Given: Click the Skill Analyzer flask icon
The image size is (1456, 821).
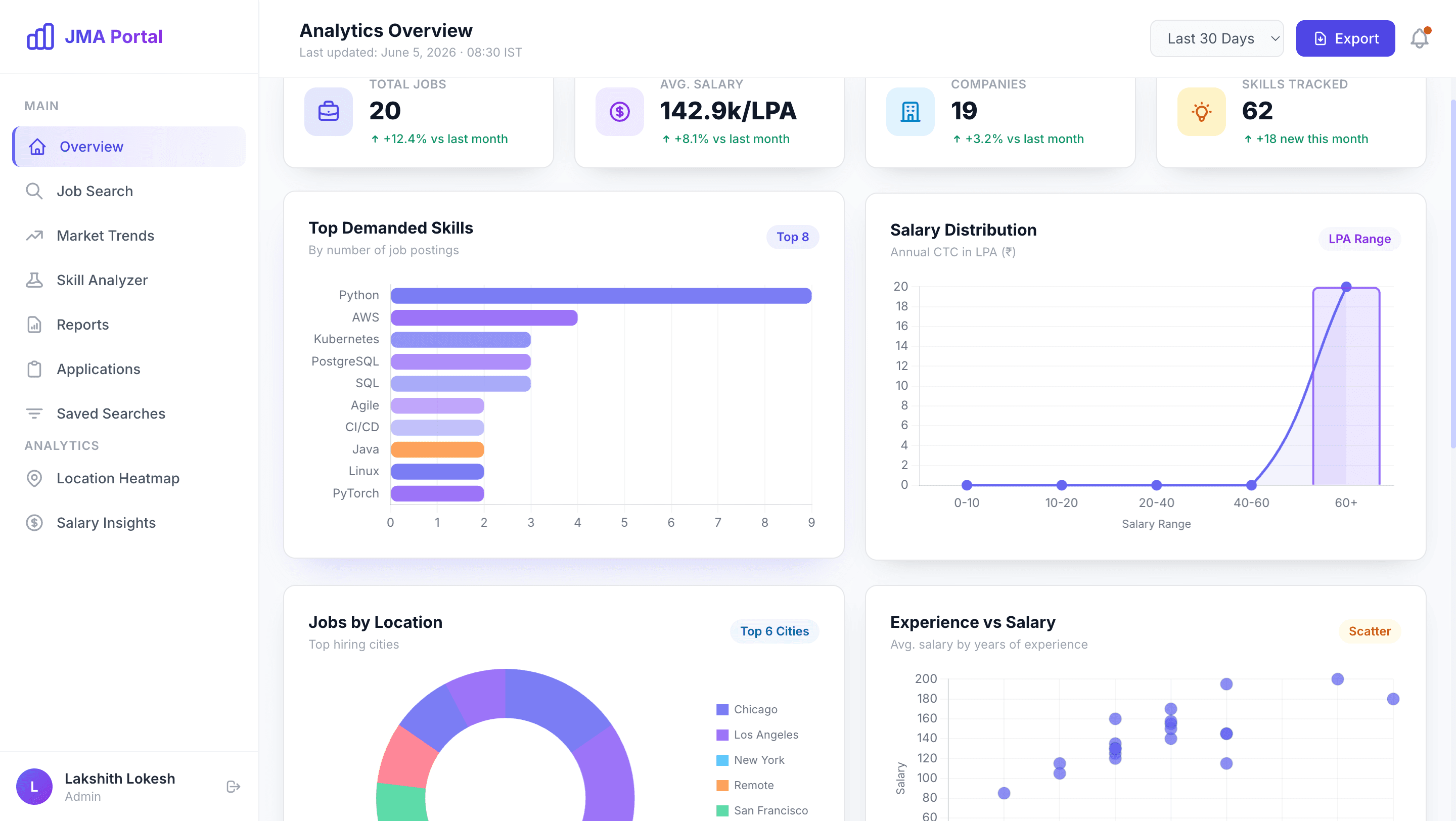Looking at the screenshot, I should tap(34, 280).
